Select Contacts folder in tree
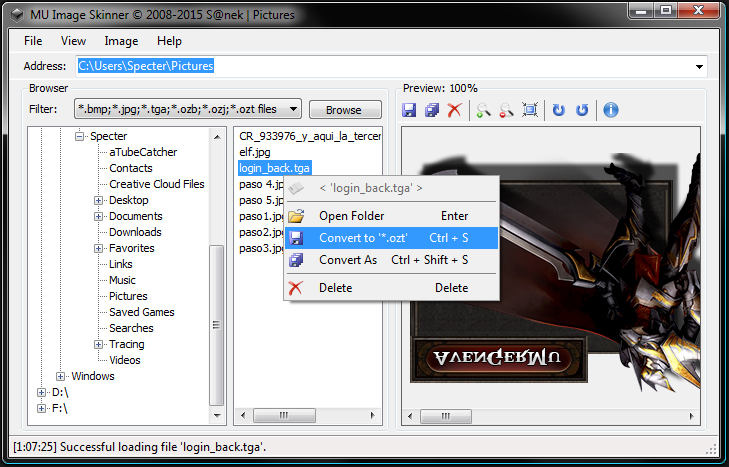The height and width of the screenshot is (467, 729). pos(131,168)
